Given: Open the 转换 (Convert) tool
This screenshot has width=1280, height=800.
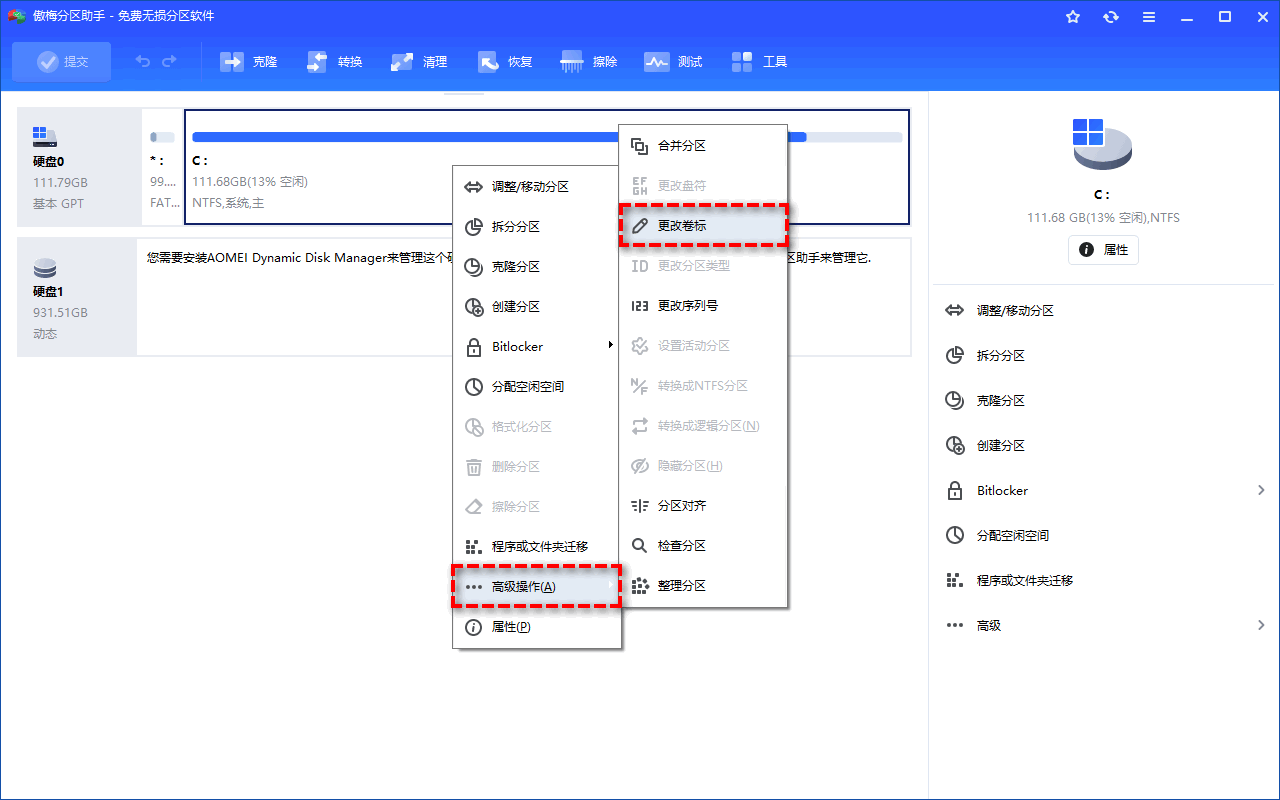Looking at the screenshot, I should coord(335,62).
